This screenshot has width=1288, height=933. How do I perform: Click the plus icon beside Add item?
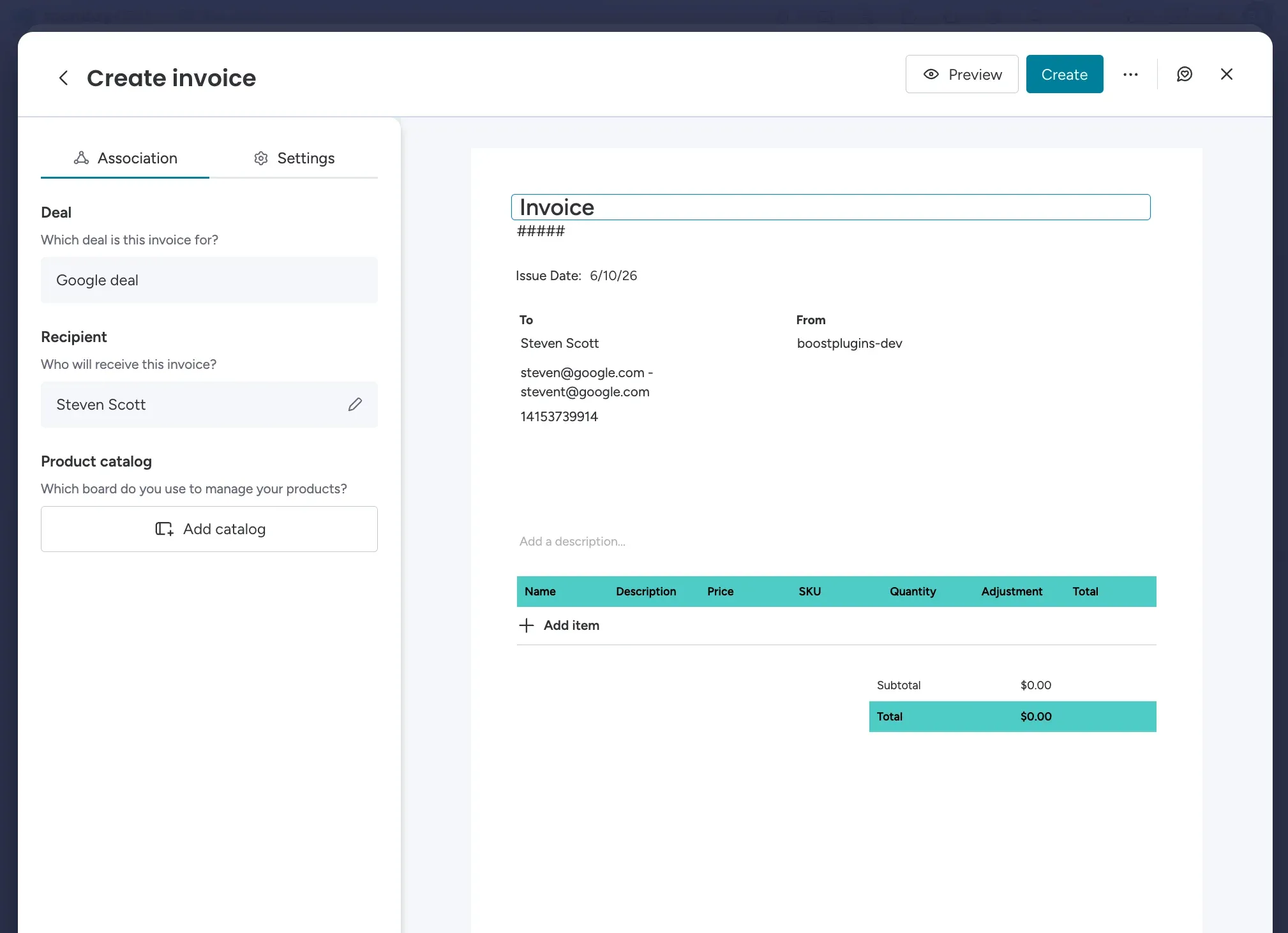527,625
